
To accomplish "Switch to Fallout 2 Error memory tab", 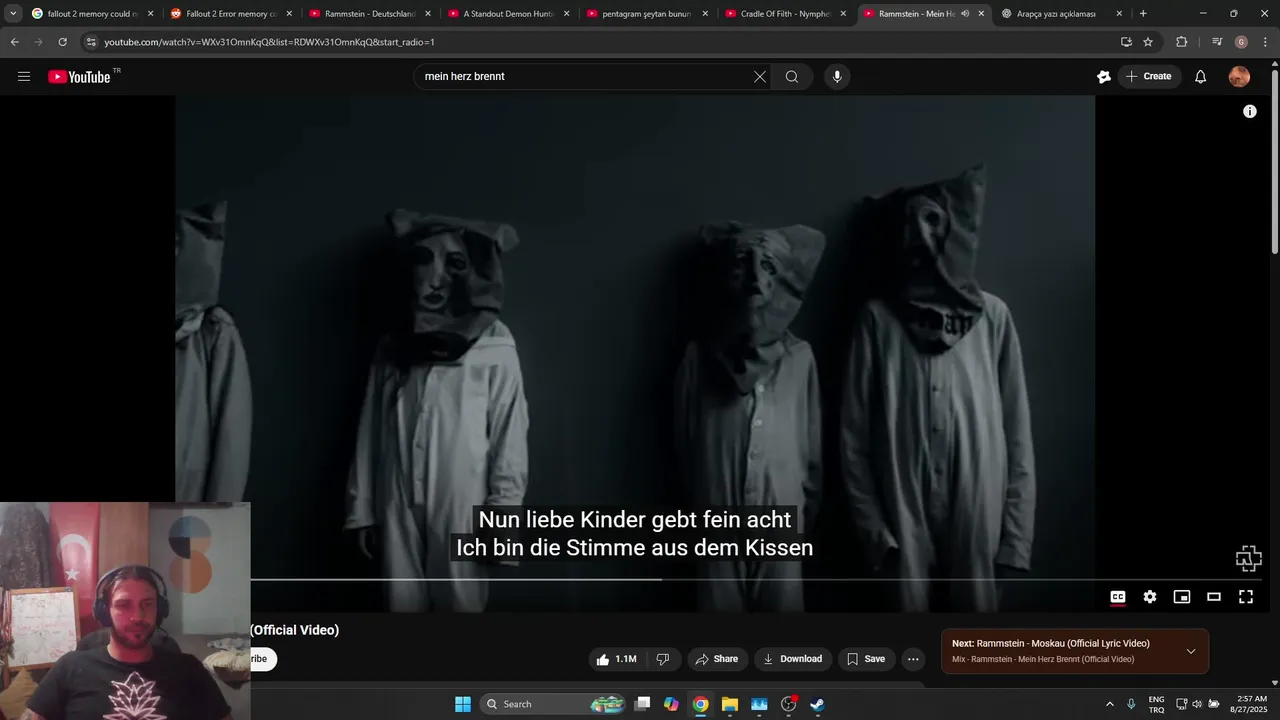I will click(x=230, y=14).
